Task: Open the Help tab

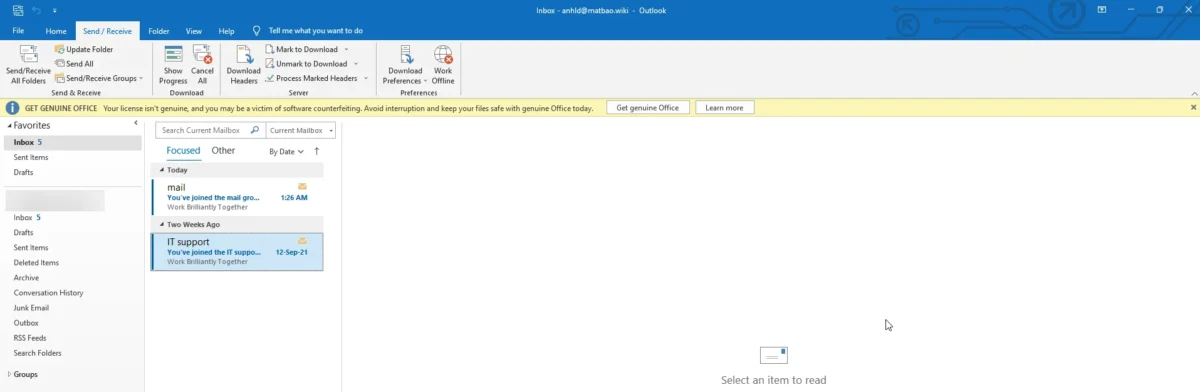Action: pyautogui.click(x=227, y=31)
